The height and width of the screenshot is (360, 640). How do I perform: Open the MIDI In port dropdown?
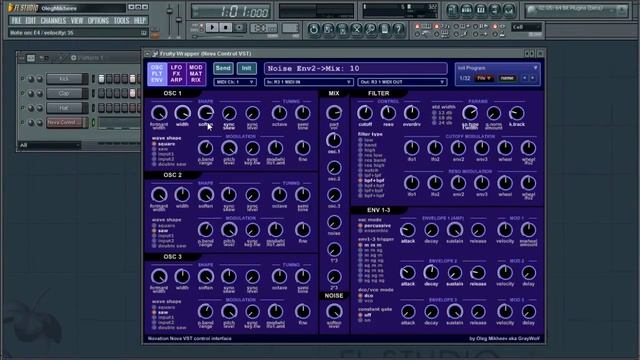coord(309,82)
